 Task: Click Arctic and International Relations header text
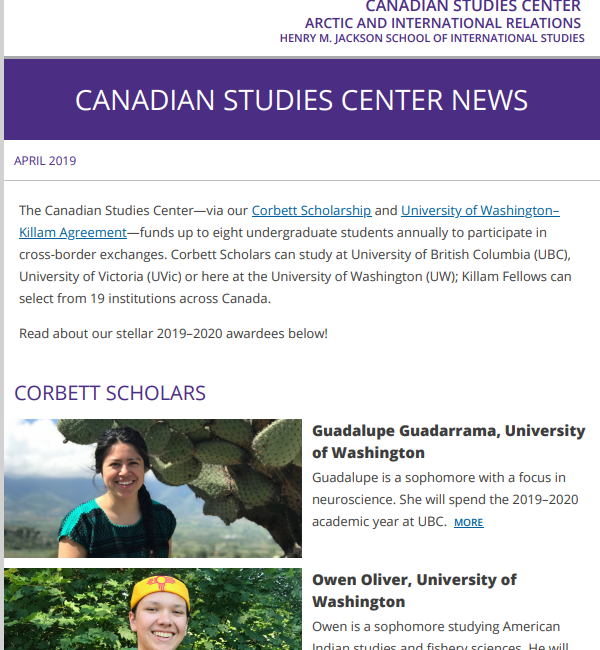[443, 23]
